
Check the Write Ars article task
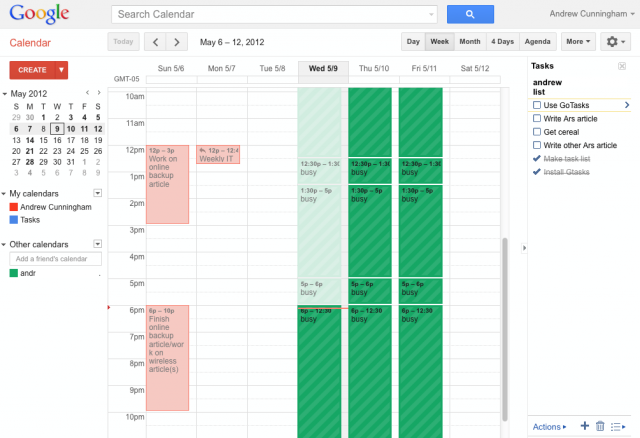pos(537,118)
